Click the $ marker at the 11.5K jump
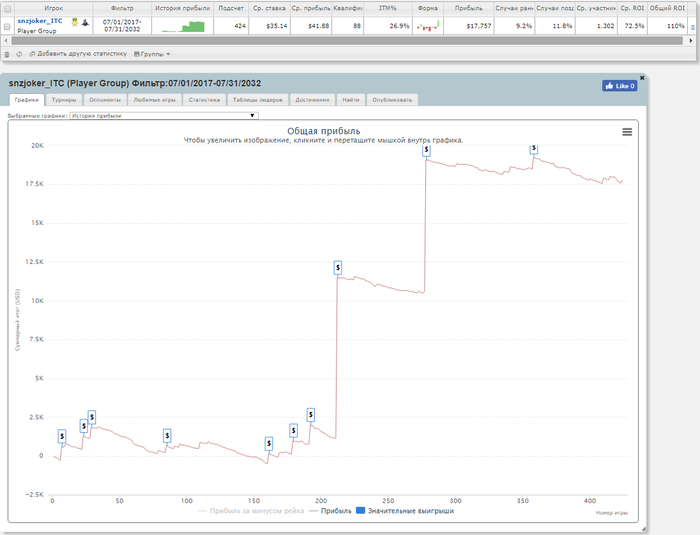The height and width of the screenshot is (535, 700). 338,268
